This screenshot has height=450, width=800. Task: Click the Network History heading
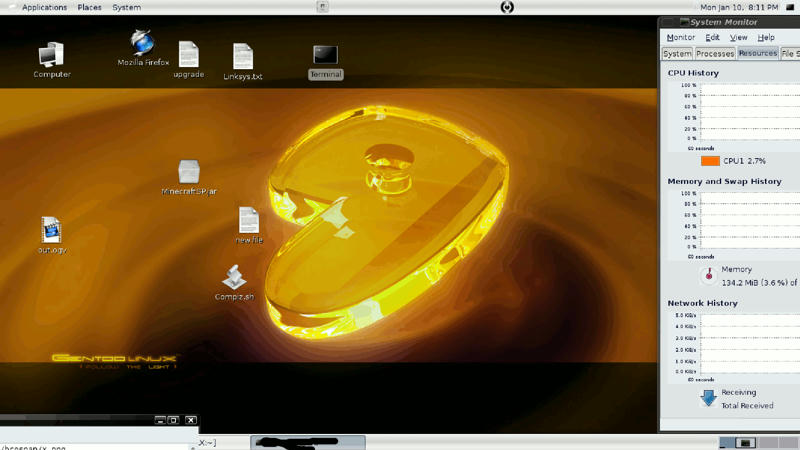[x=702, y=303]
